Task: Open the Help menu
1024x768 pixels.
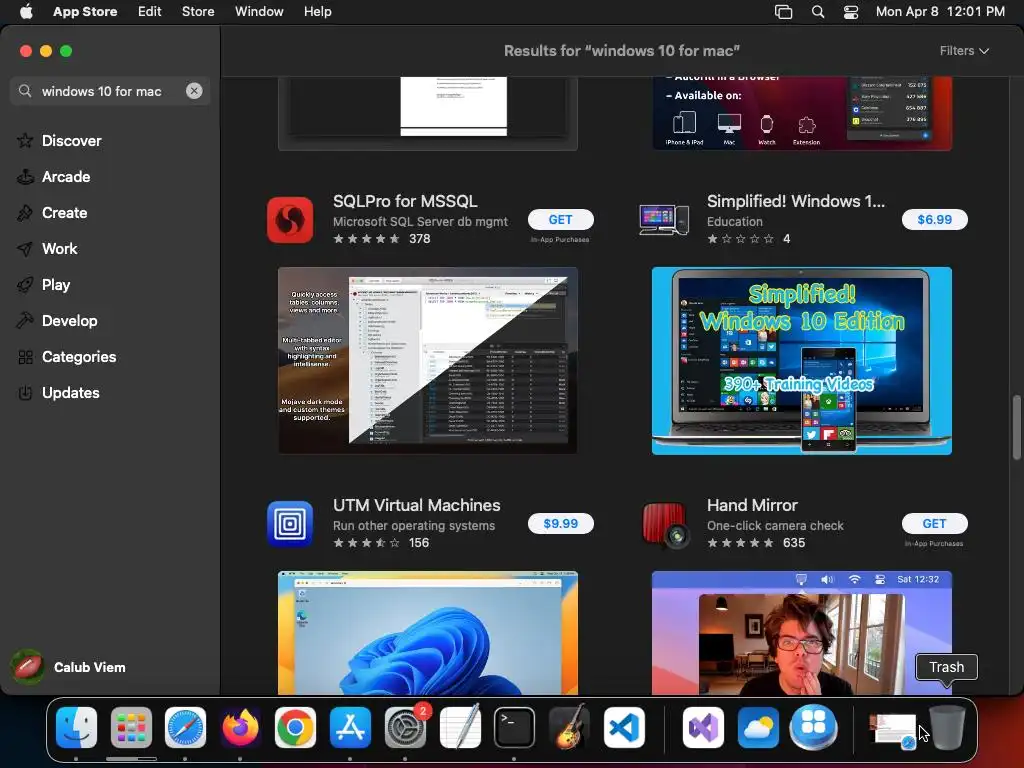Action: pyautogui.click(x=317, y=12)
